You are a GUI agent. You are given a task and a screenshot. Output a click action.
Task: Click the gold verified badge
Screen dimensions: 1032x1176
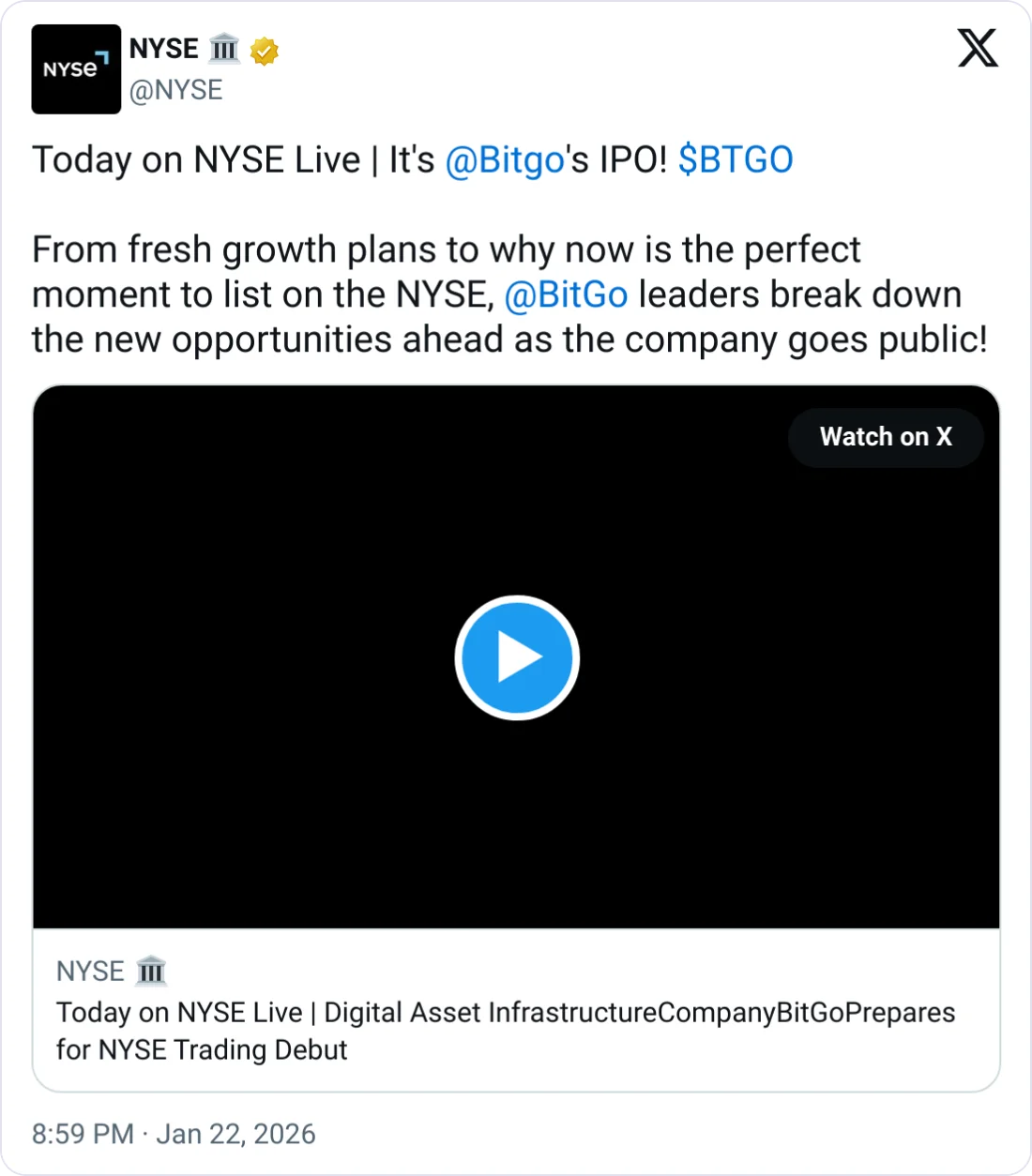(265, 50)
